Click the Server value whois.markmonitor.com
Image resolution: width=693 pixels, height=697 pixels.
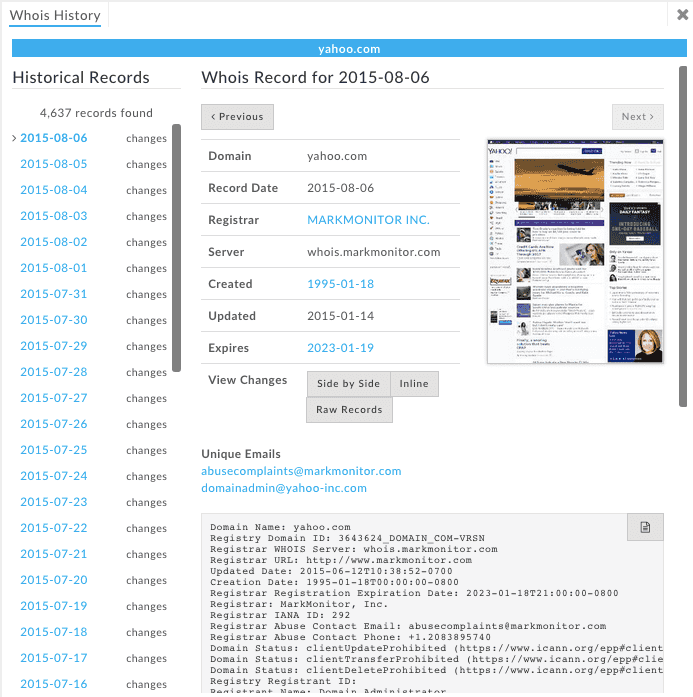pyautogui.click(x=374, y=252)
